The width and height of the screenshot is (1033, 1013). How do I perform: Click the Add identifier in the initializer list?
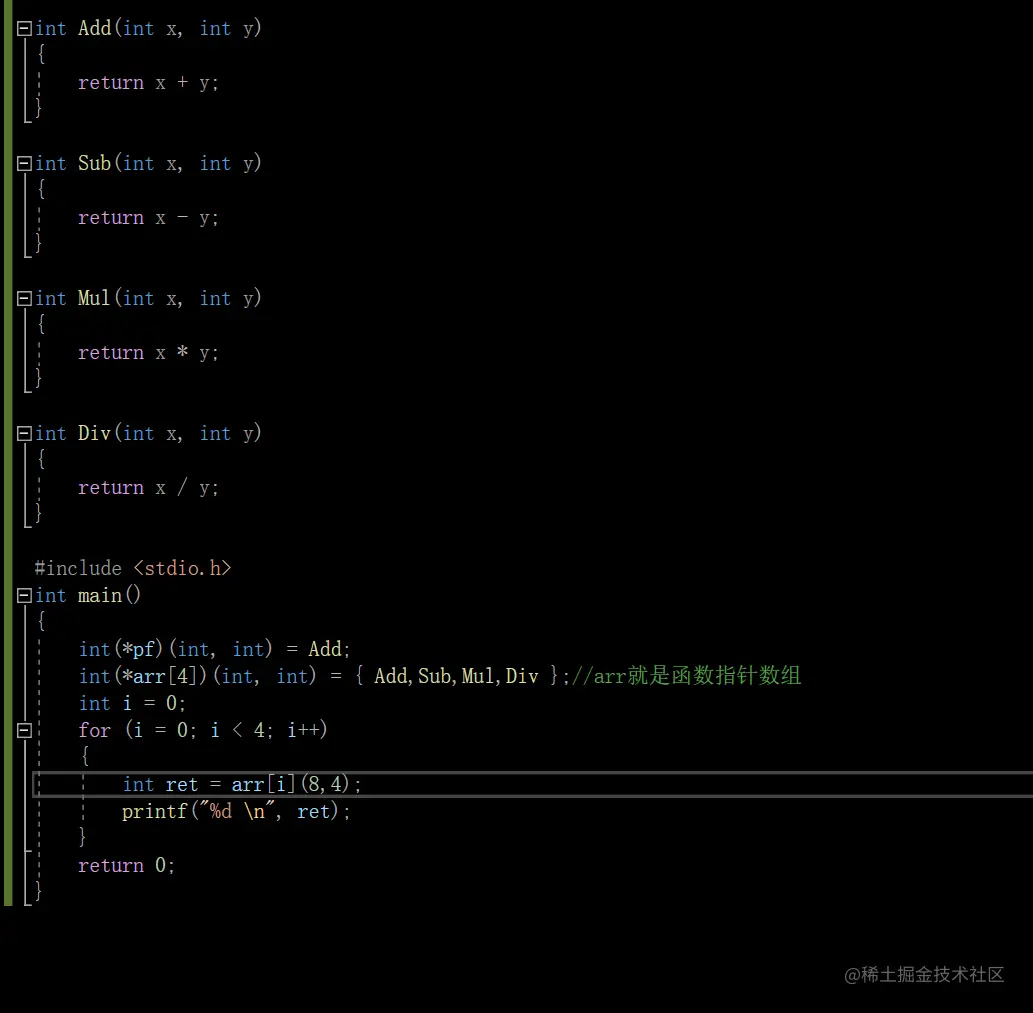[390, 676]
